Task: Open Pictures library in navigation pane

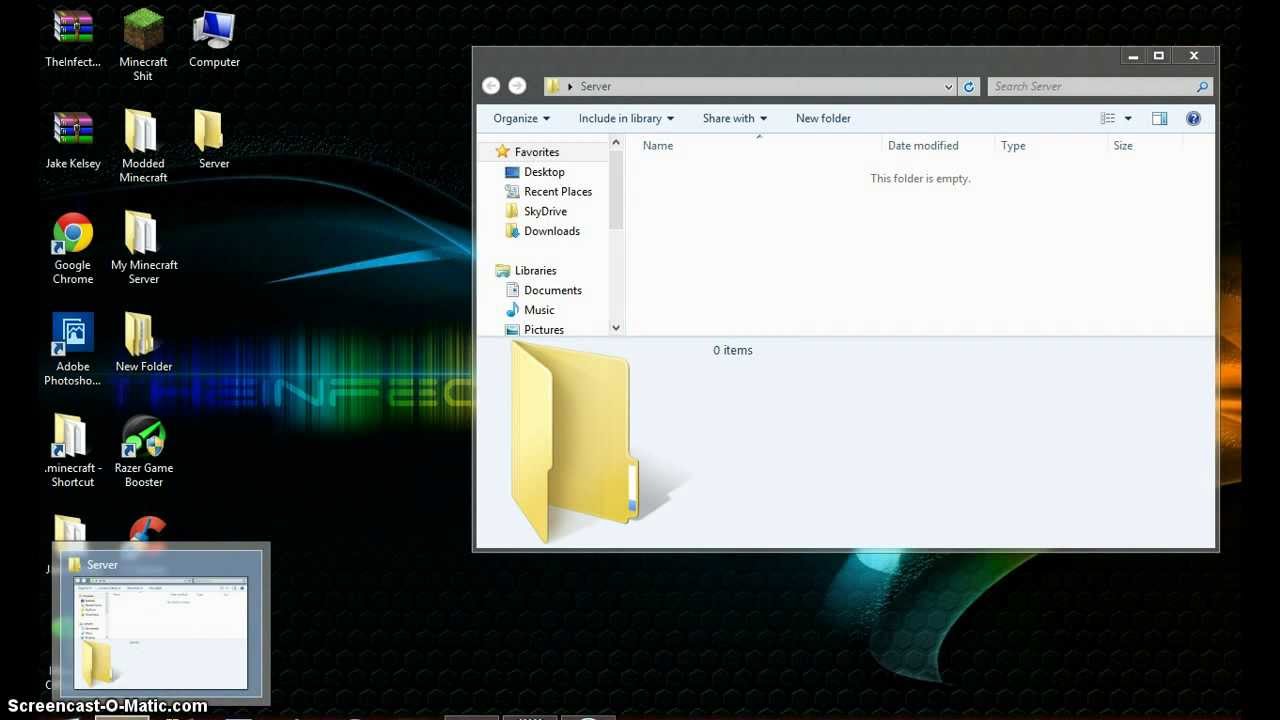Action: pos(543,330)
